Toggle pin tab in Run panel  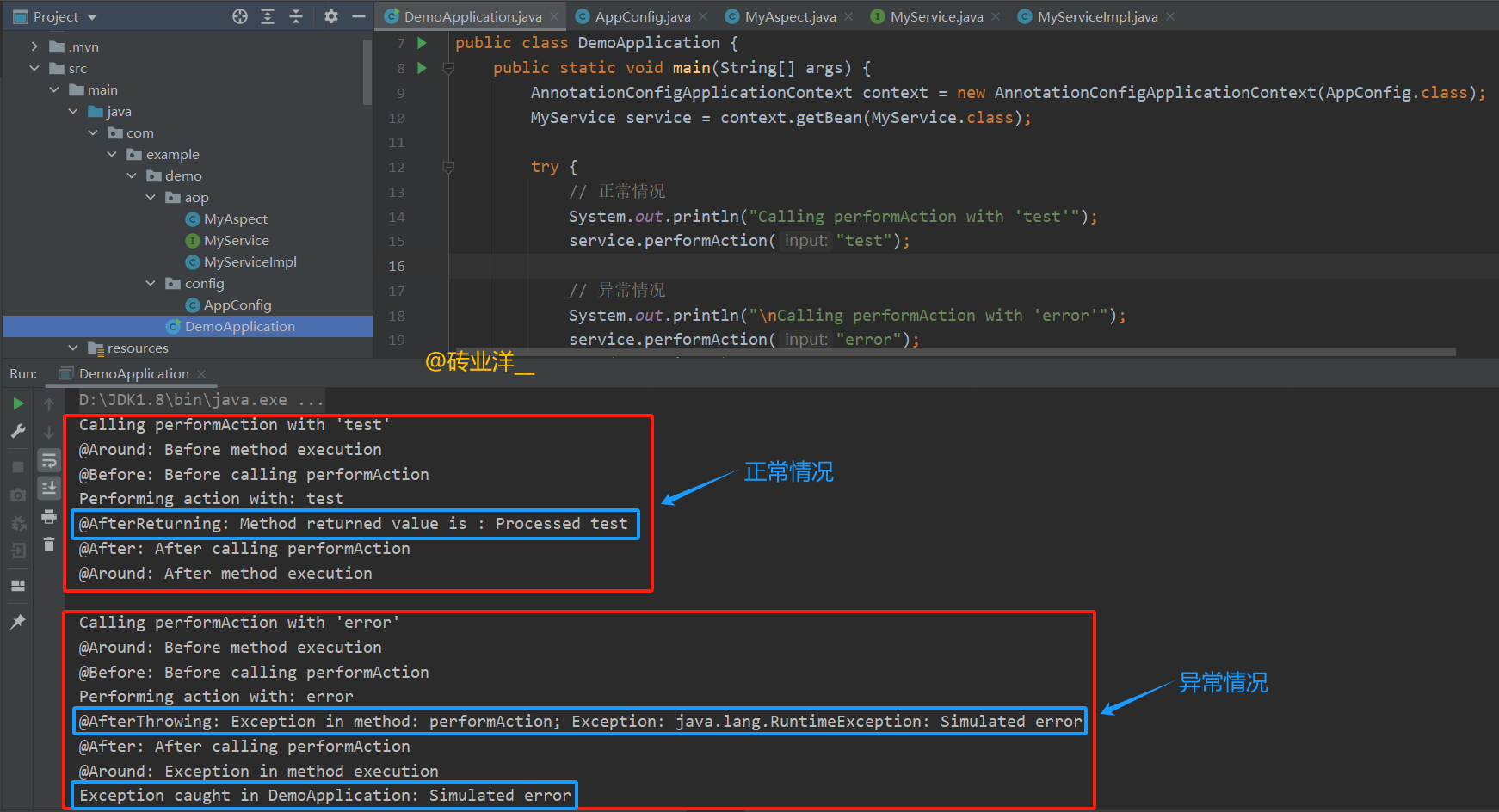tap(18, 621)
